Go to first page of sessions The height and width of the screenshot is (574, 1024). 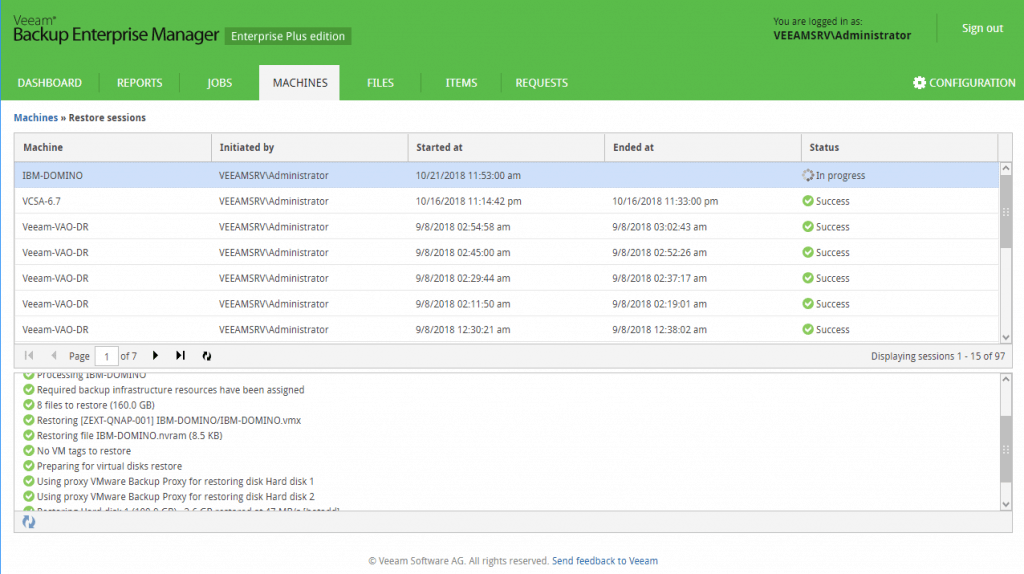(29, 355)
